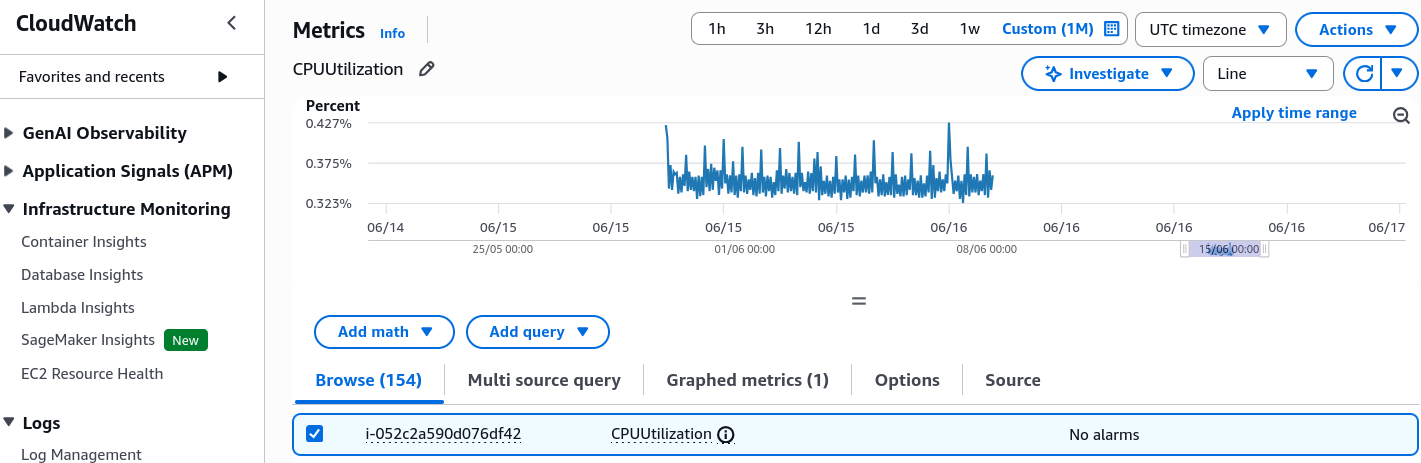This screenshot has height=463, width=1421.
Task: Switch to the Graphed metrics (1) tab
Action: point(747,380)
